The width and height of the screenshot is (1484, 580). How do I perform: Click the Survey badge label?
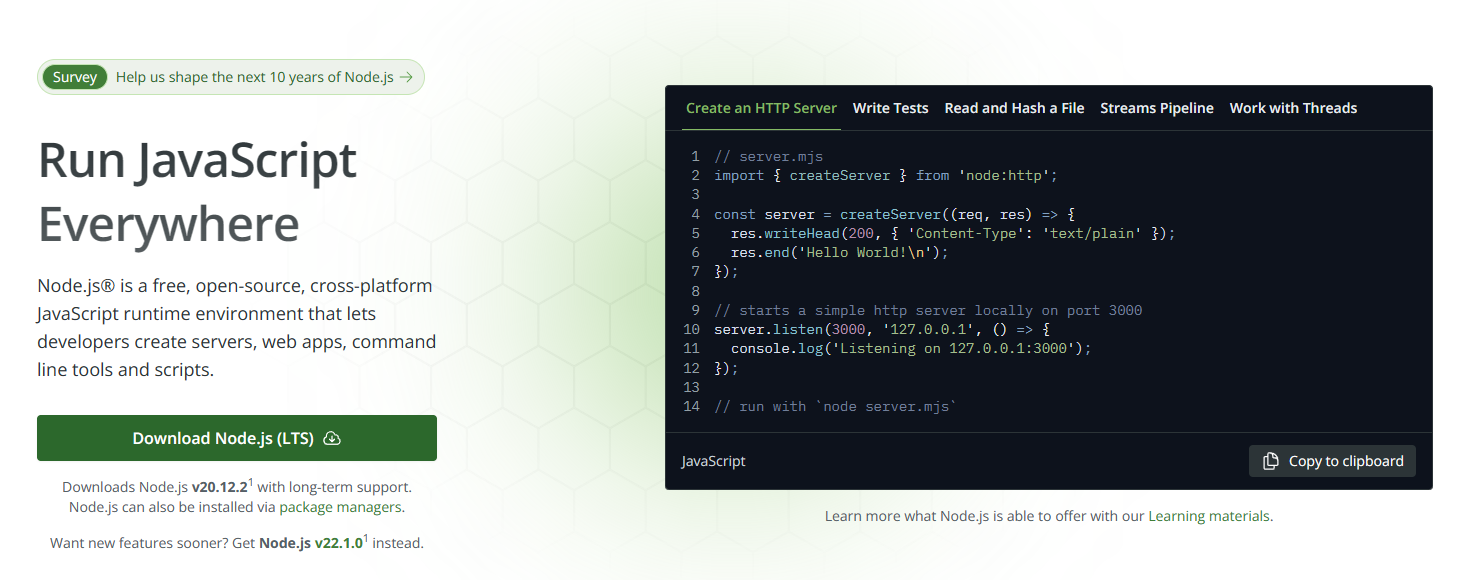pos(75,77)
